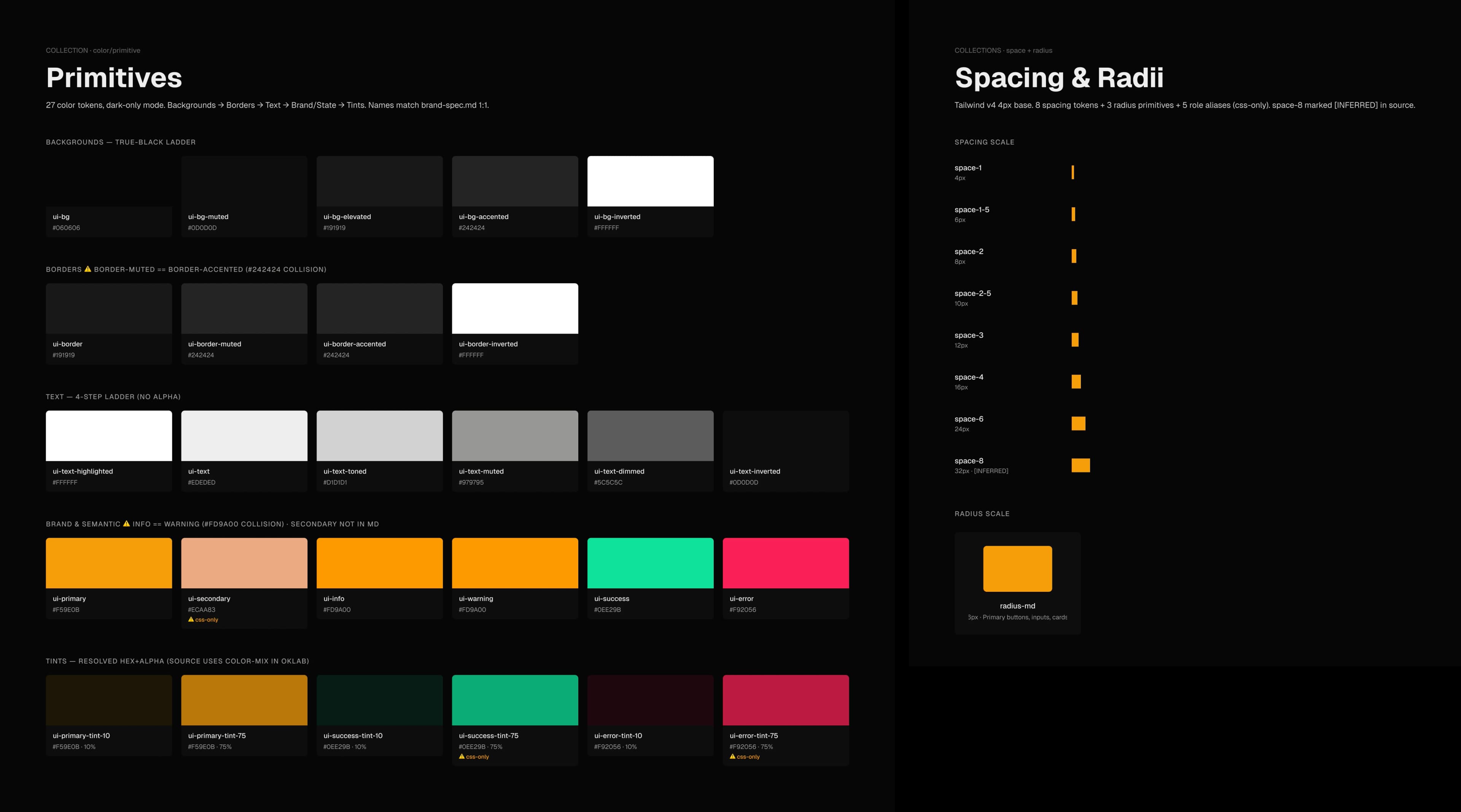Click the radius-md rounded rectangle preview
Viewport: 1461px width, 812px height.
1017,569
